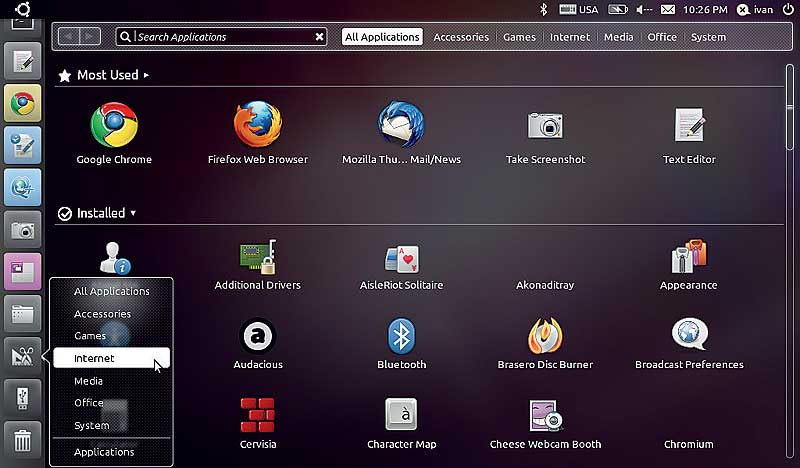Open the volume indicator
The image size is (800, 468).
point(644,9)
